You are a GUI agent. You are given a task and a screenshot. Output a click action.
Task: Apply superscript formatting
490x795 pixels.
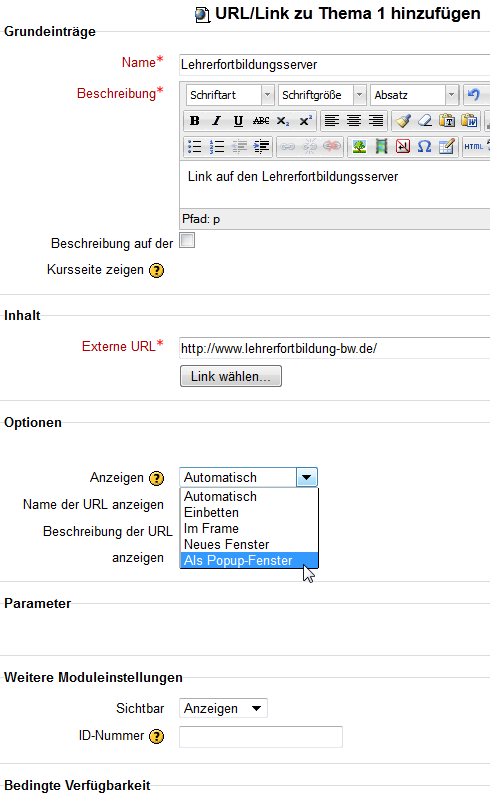pos(305,121)
